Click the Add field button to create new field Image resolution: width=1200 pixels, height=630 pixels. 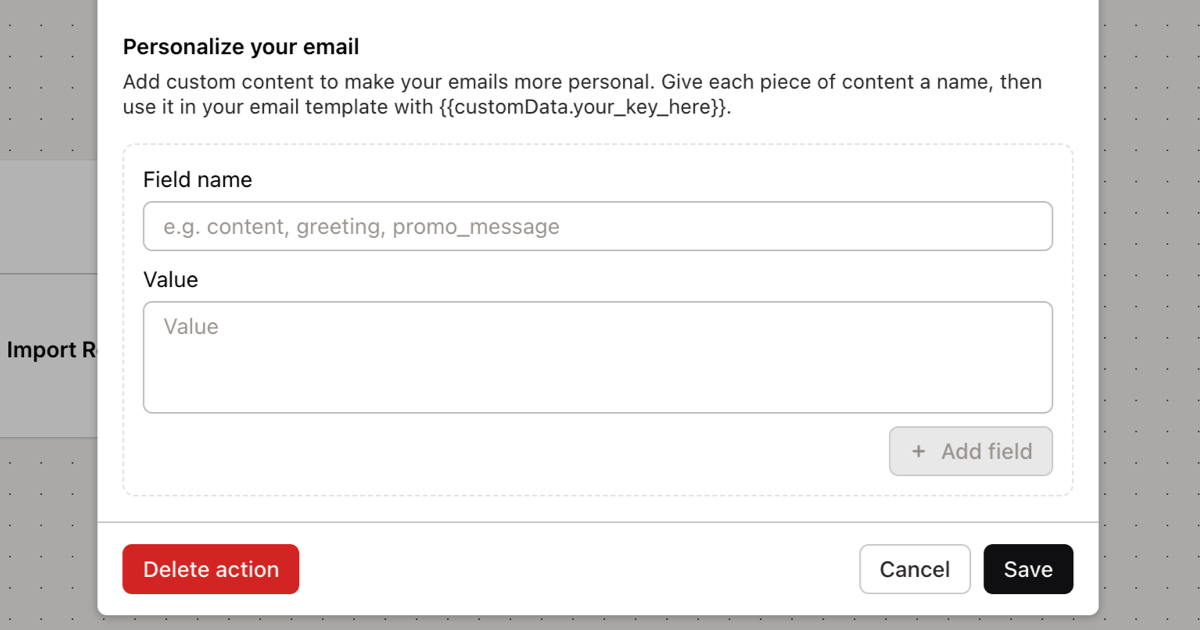(971, 451)
